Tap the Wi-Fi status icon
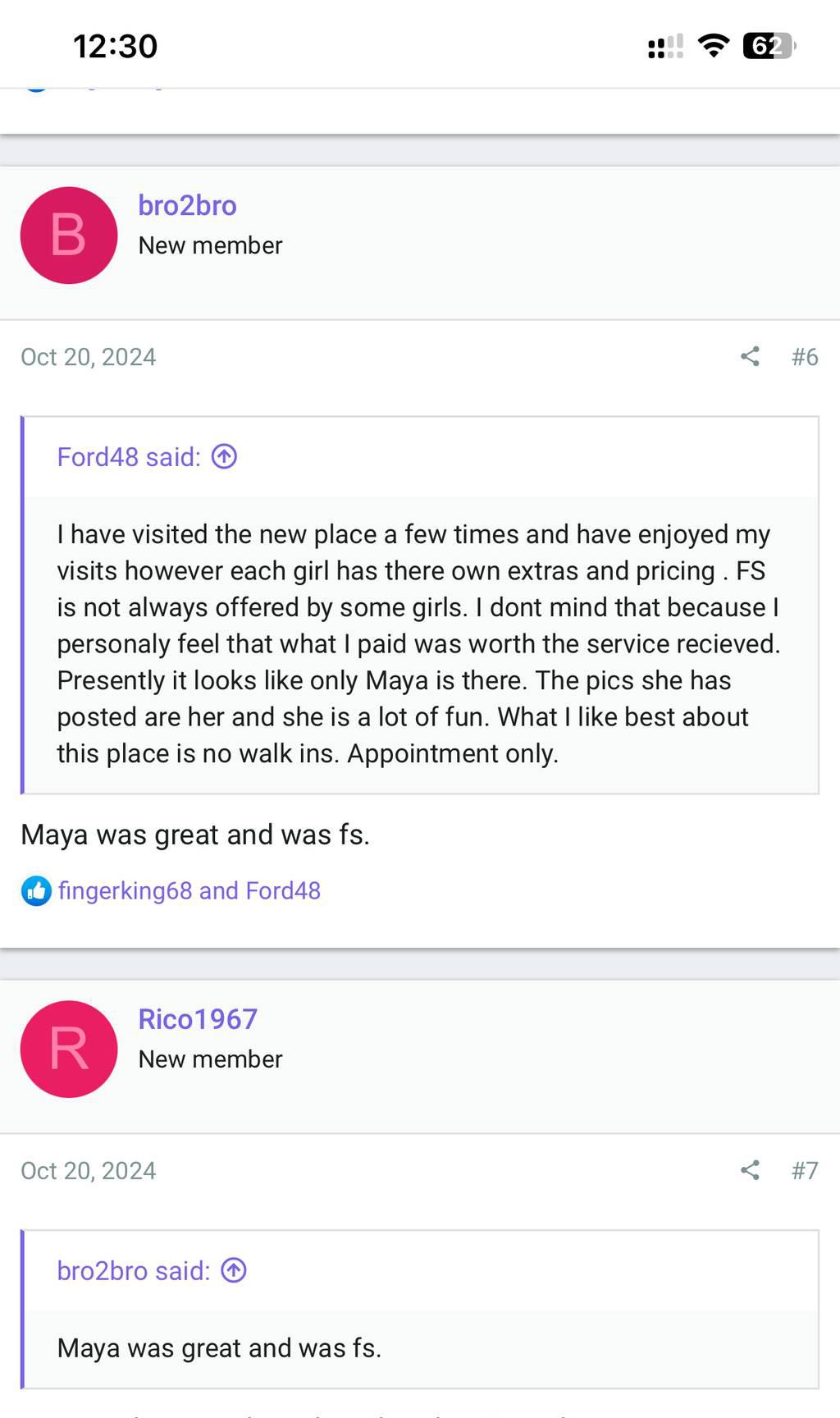840x1418 pixels. (x=714, y=46)
